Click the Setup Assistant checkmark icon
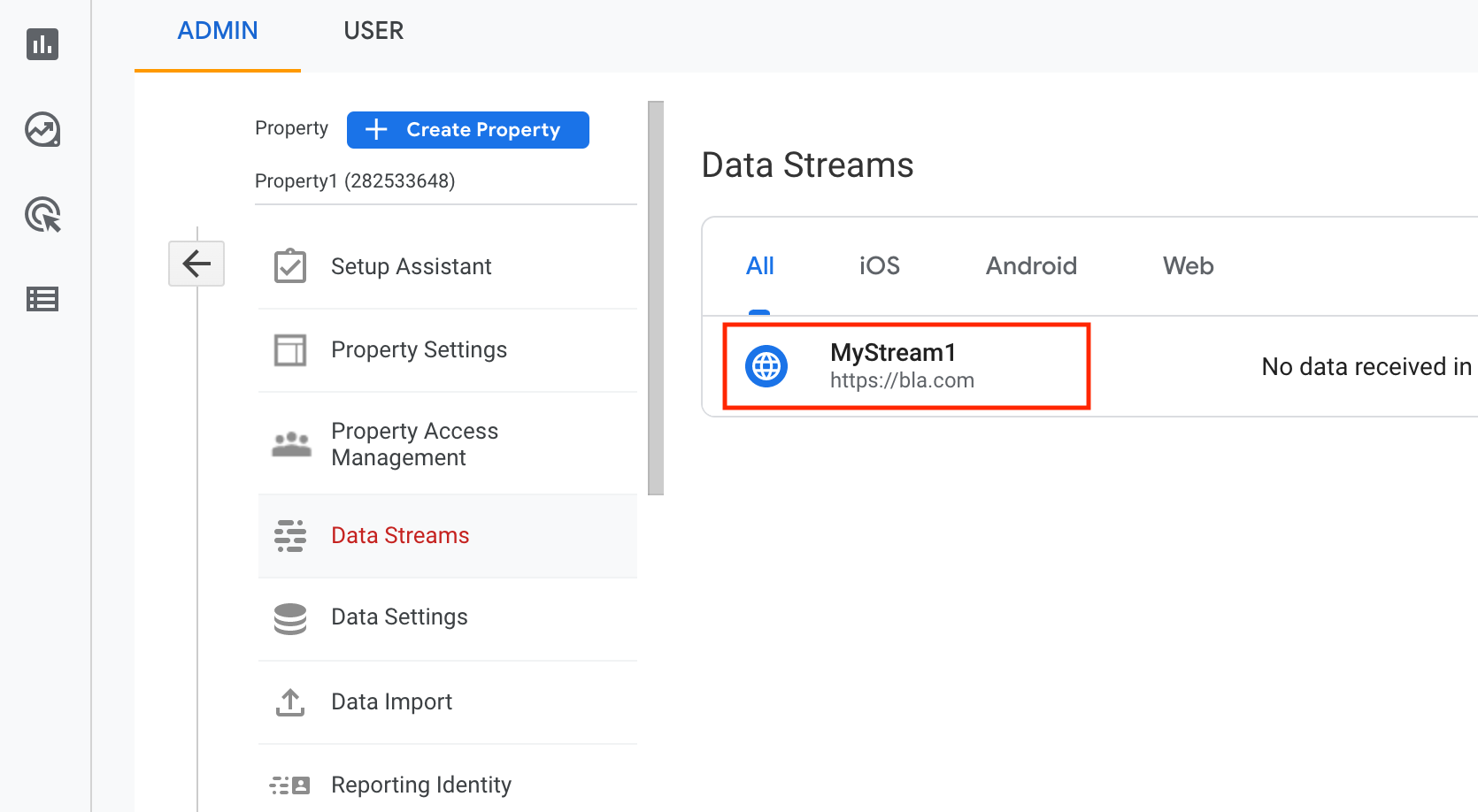The width and height of the screenshot is (1478, 812). [x=290, y=266]
